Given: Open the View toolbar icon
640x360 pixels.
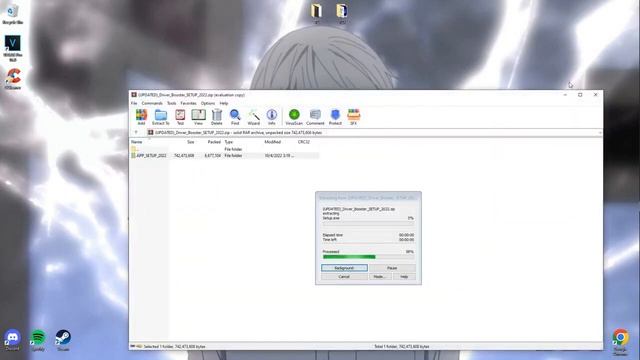Looking at the screenshot, I should (198, 117).
